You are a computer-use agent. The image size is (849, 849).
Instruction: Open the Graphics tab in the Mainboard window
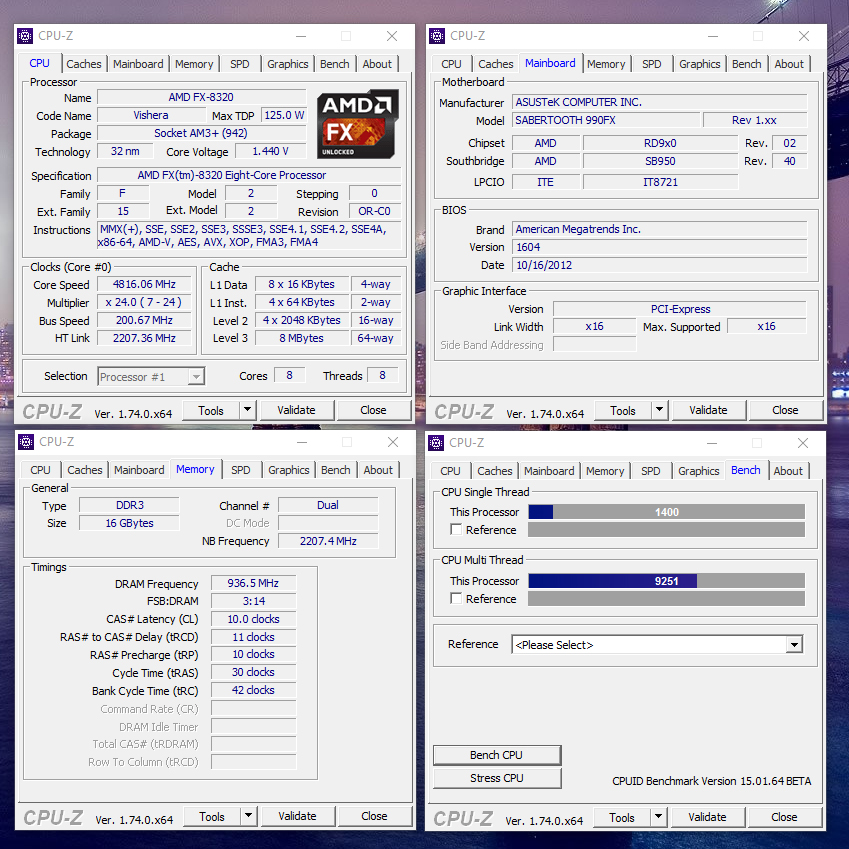[700, 64]
